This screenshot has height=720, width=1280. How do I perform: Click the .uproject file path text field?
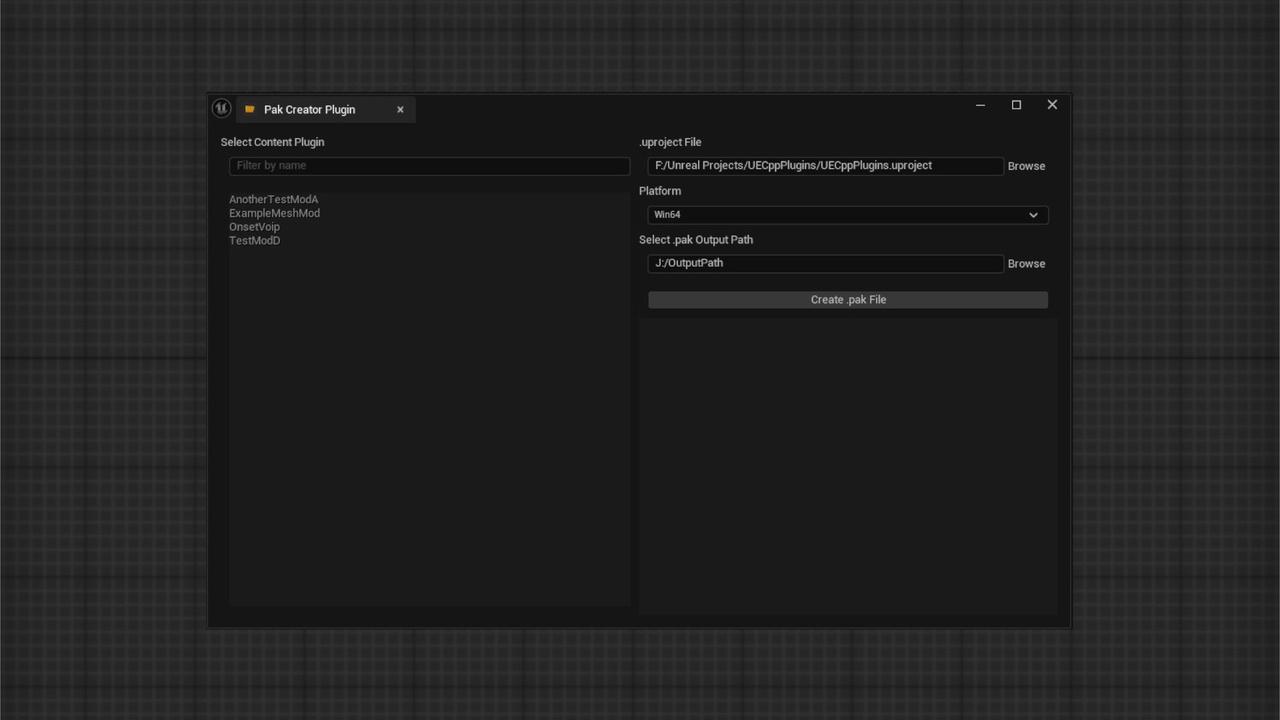pos(824,165)
